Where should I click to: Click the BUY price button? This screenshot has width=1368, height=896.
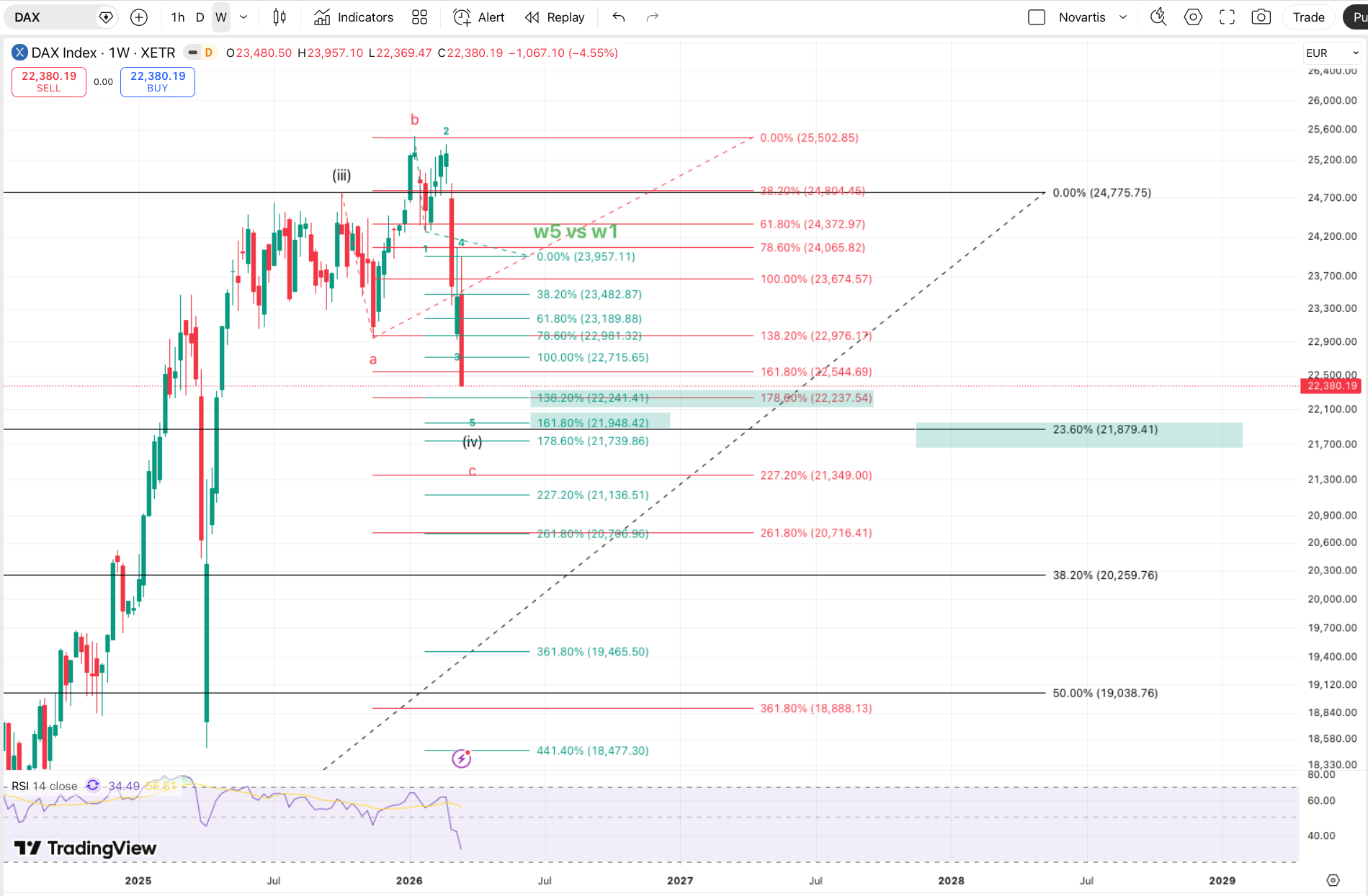[x=157, y=81]
